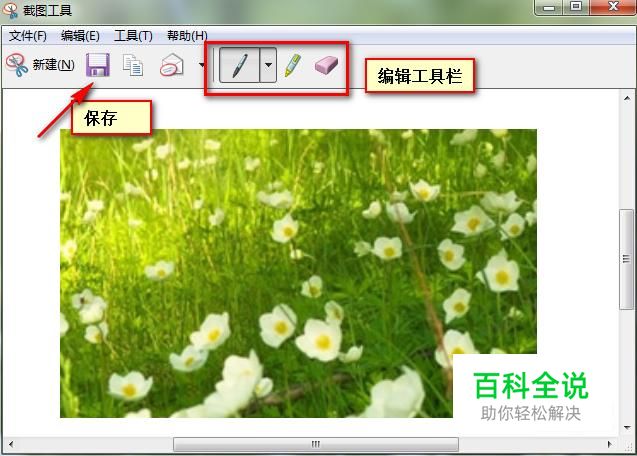Open the 编辑(E) menu
This screenshot has height=456, width=637.
pos(80,36)
